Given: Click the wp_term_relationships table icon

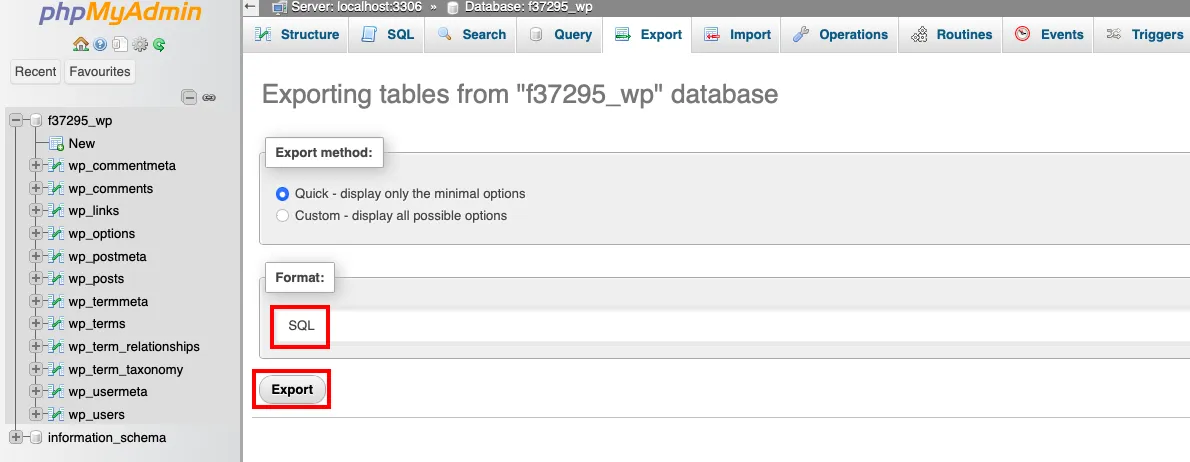Looking at the screenshot, I should tap(56, 347).
